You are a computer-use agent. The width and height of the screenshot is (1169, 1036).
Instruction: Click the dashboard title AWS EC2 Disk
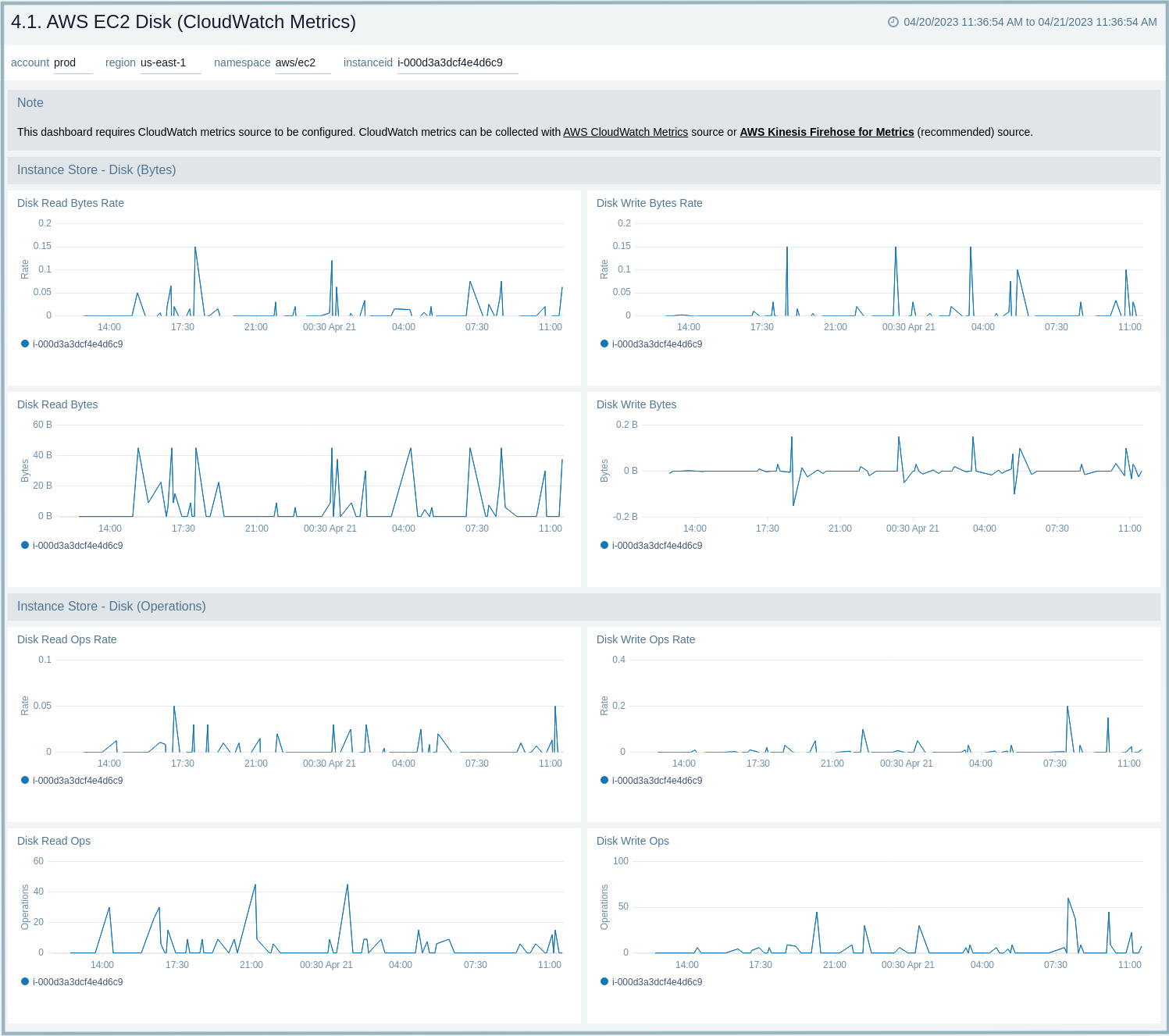tap(182, 22)
